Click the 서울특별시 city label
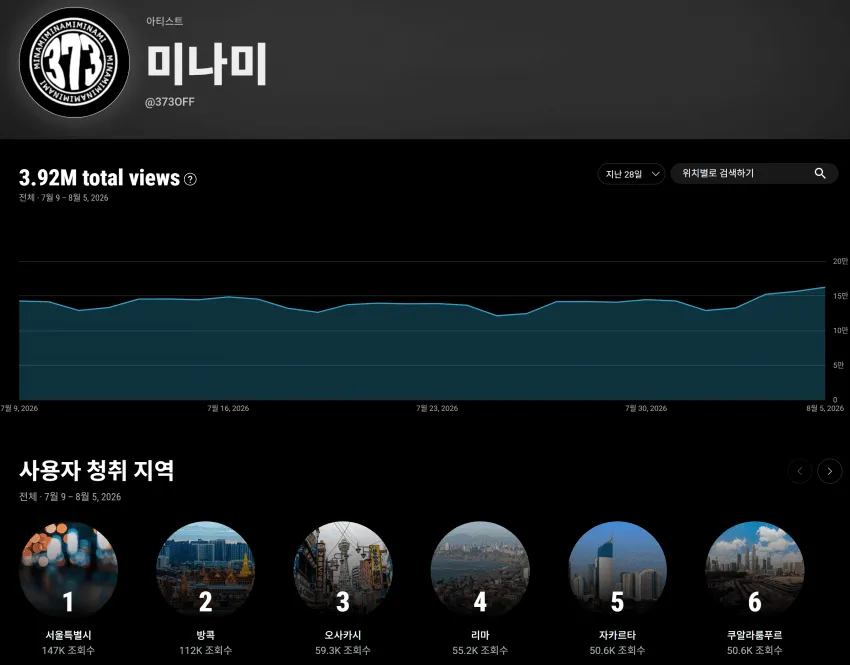Viewport: 850px width, 665px height. (x=68, y=635)
